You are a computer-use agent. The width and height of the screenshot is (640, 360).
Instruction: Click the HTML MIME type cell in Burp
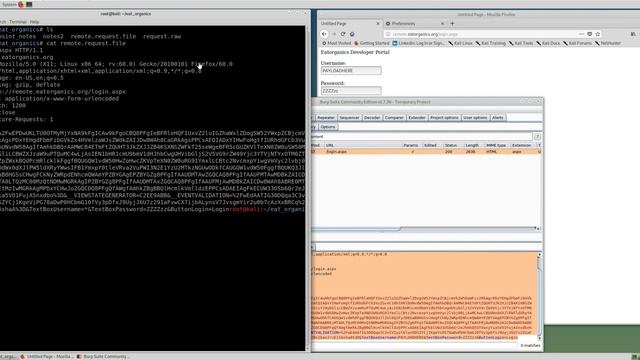click(492, 152)
